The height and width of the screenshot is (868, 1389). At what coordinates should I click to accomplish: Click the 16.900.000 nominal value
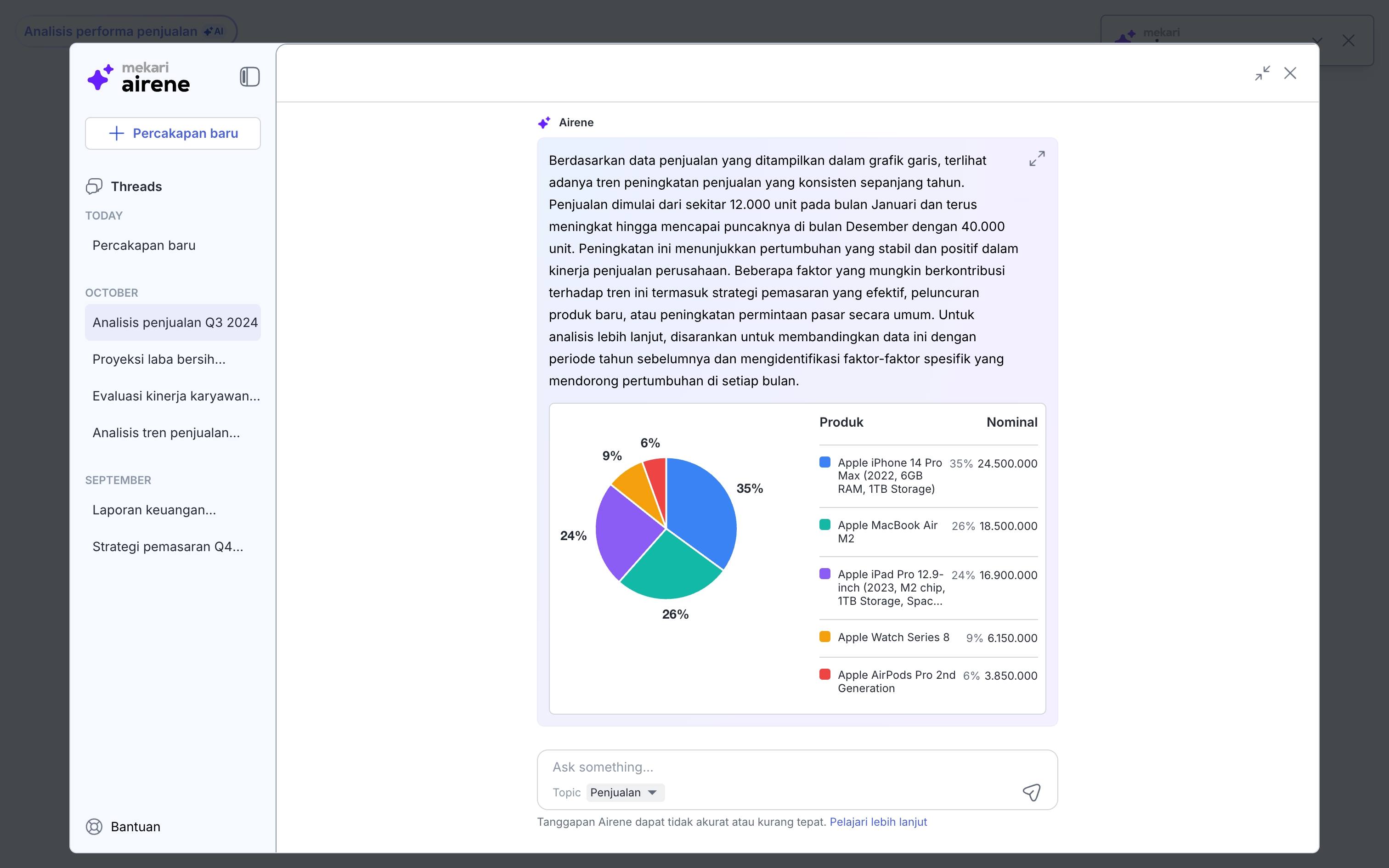[1008, 575]
